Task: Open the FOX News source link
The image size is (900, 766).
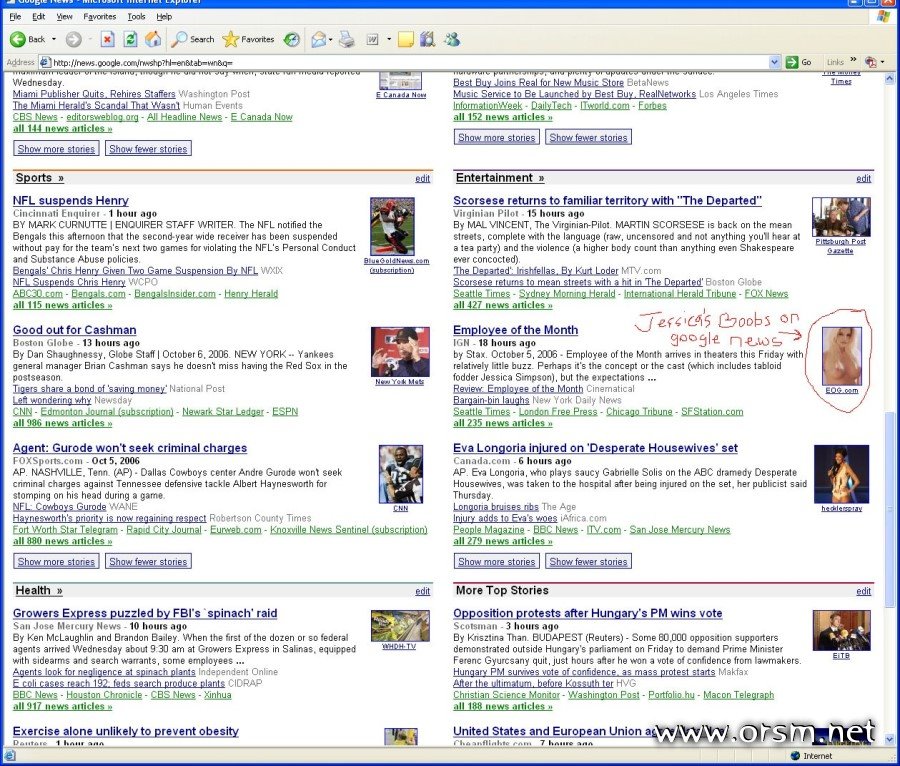Action: coord(766,294)
